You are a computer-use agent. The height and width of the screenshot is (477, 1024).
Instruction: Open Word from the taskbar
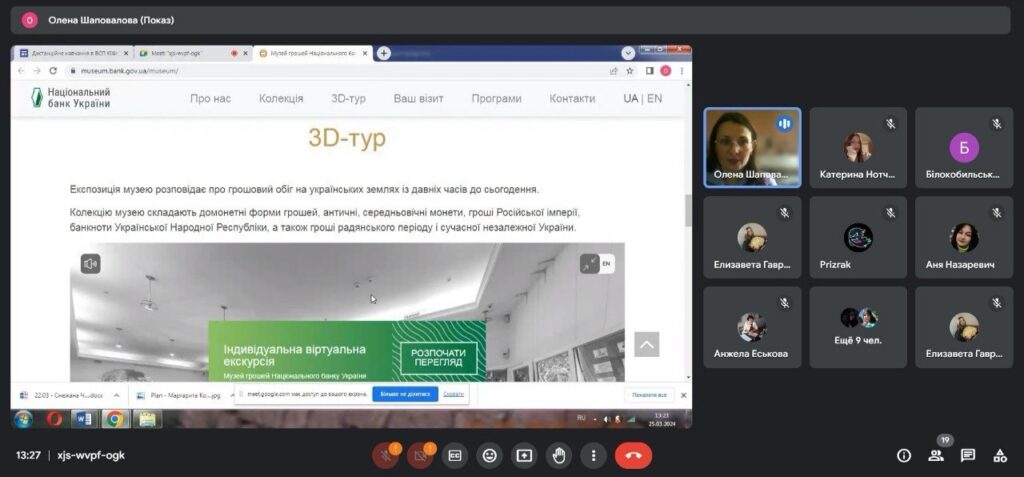pyautogui.click(x=84, y=419)
